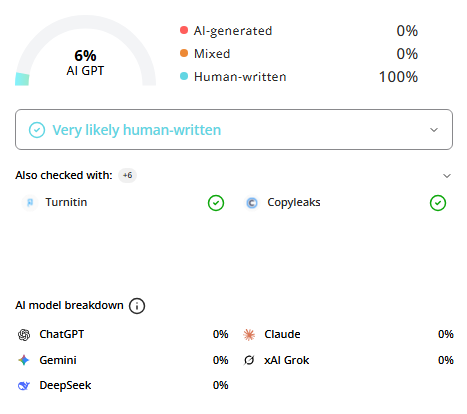
Task: Click the Gemini sparkle icon
Action: pos(24,360)
